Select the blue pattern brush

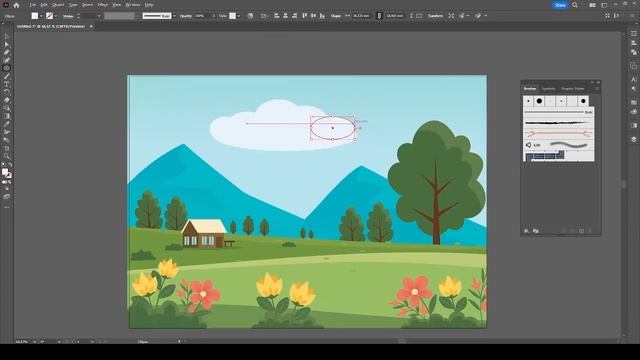(545, 156)
